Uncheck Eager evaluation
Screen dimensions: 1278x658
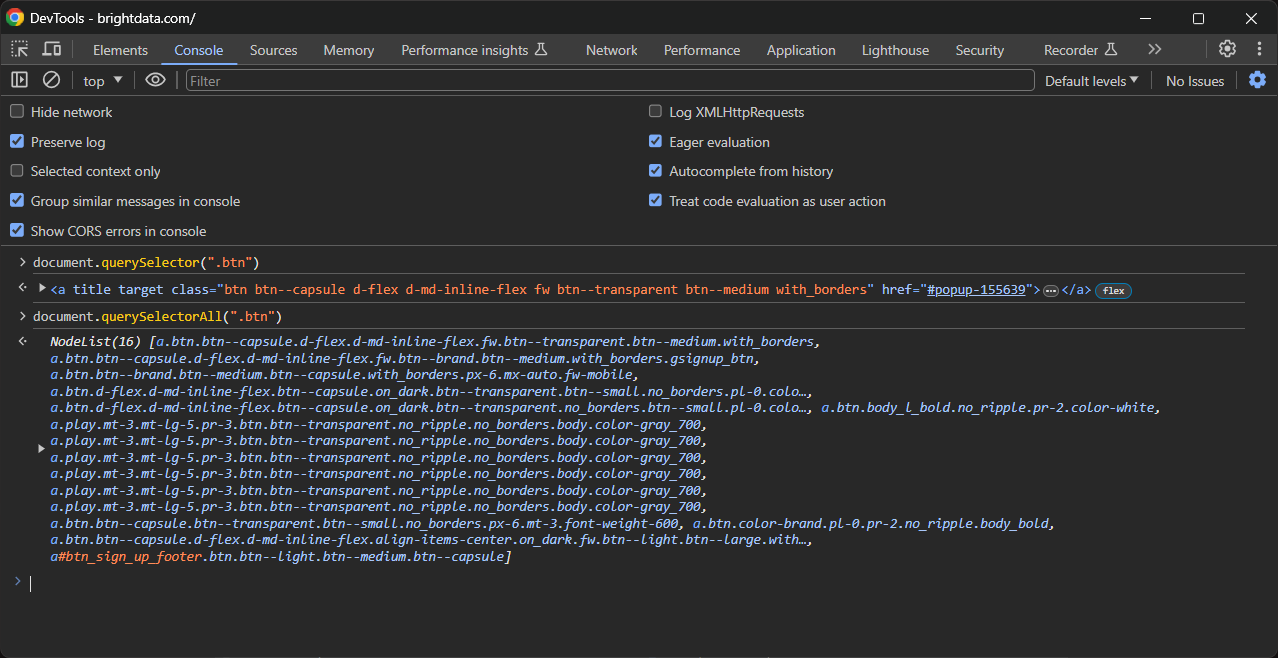pos(655,141)
